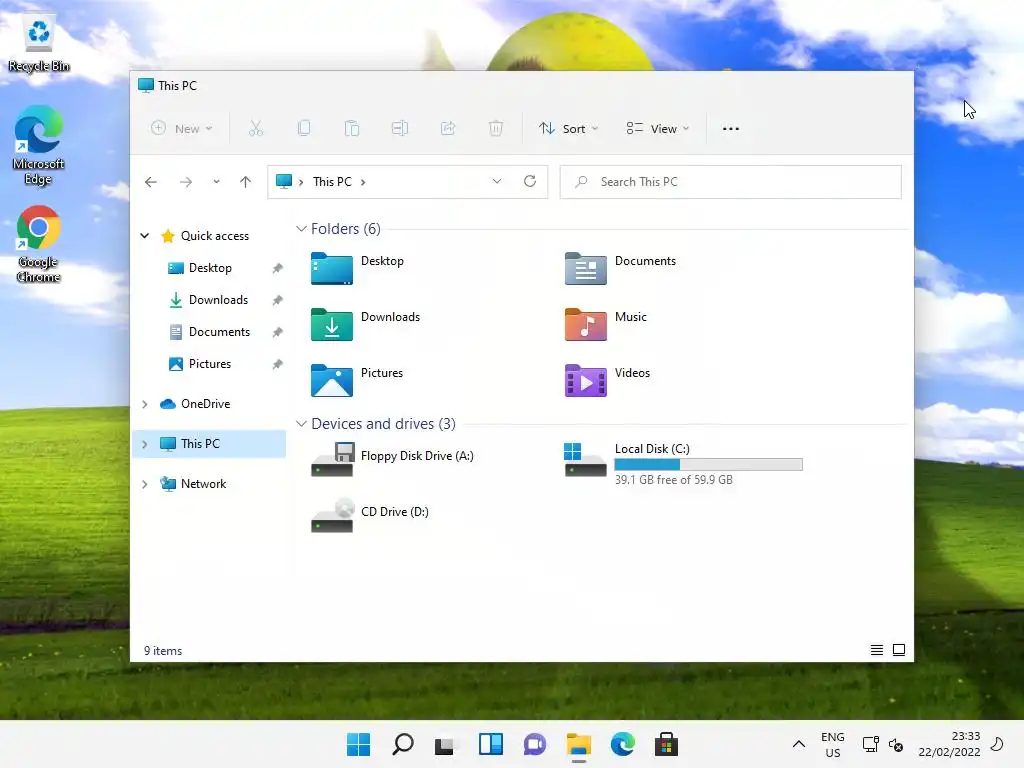The image size is (1024, 768).
Task: Select the Music folder
Action: coord(605,325)
